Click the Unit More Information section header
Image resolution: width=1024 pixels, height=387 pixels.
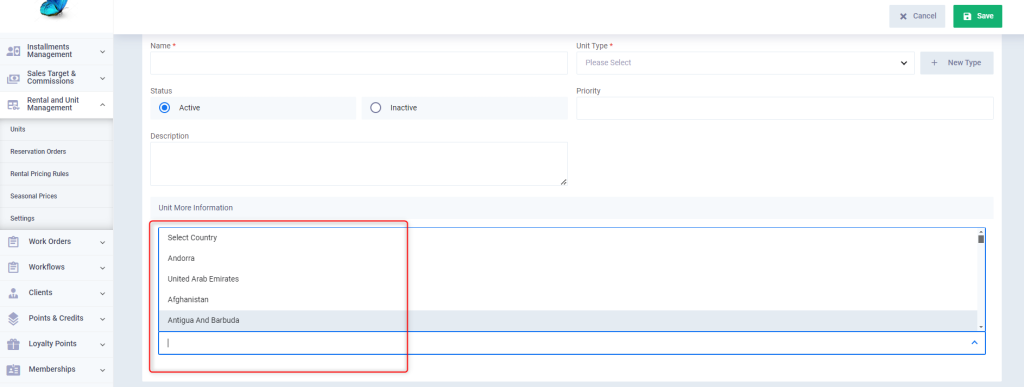coord(571,208)
